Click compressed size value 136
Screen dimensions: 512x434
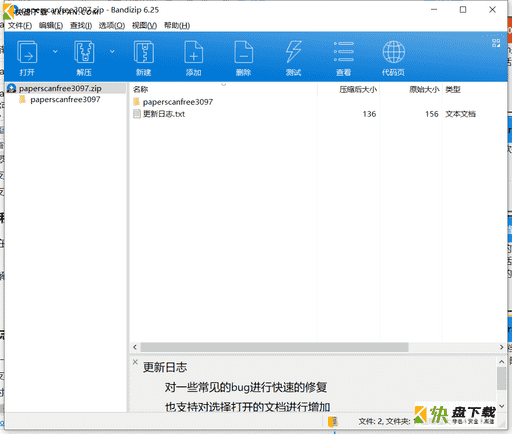click(x=369, y=114)
